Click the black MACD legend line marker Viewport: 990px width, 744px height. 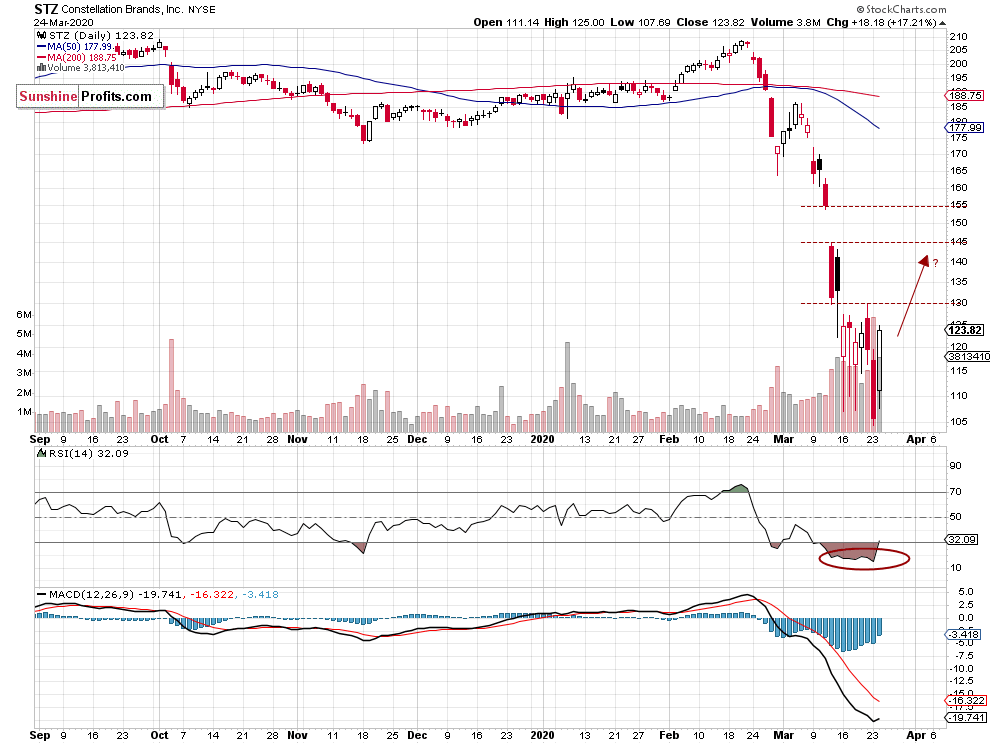pyautogui.click(x=41, y=594)
